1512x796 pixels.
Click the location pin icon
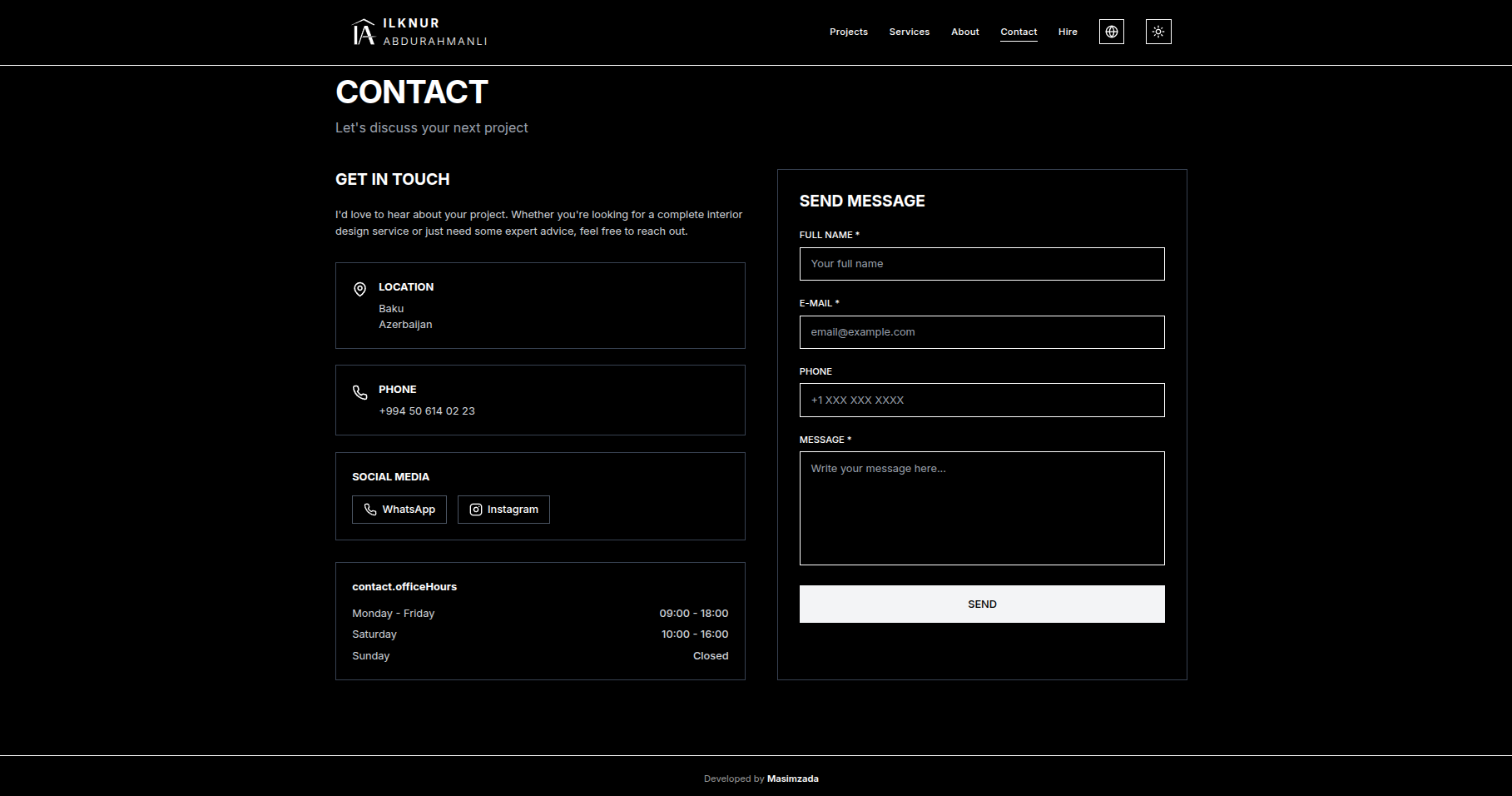pyautogui.click(x=359, y=289)
